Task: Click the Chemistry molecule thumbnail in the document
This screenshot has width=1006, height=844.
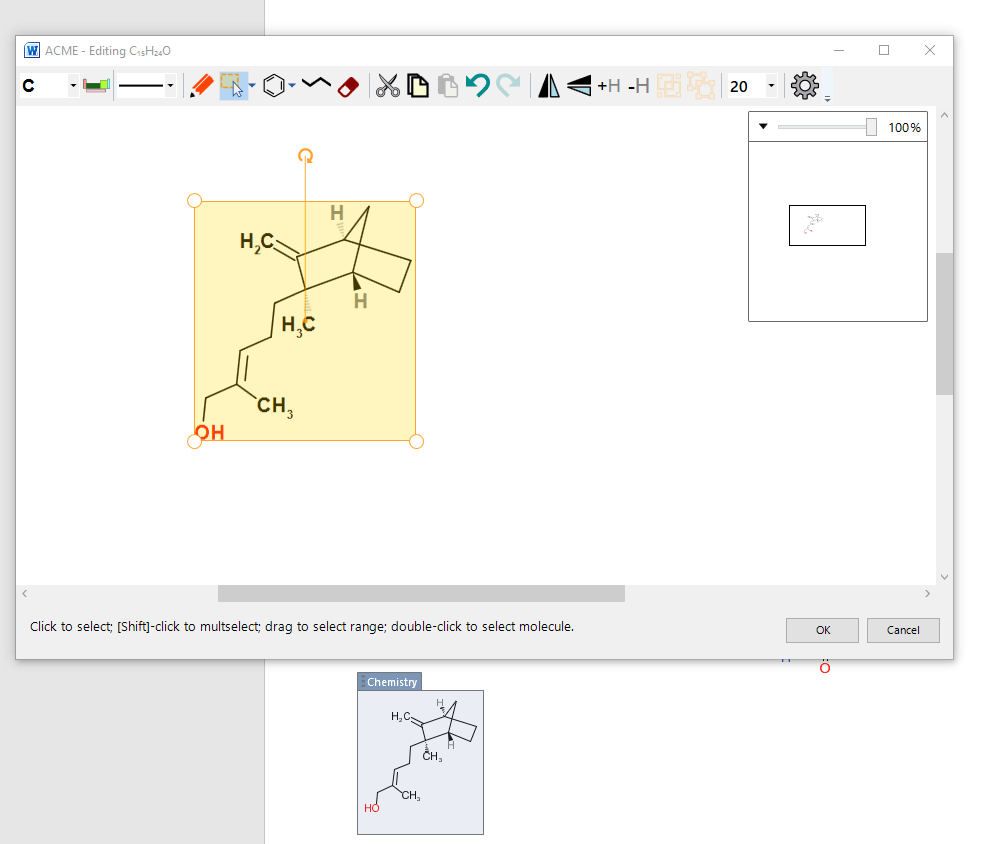Action: 420,761
